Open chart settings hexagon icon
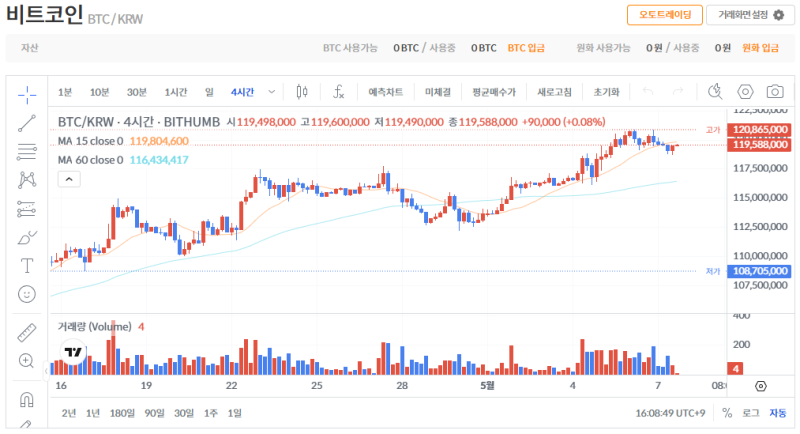Viewport: 800px width, 434px height. [x=745, y=92]
